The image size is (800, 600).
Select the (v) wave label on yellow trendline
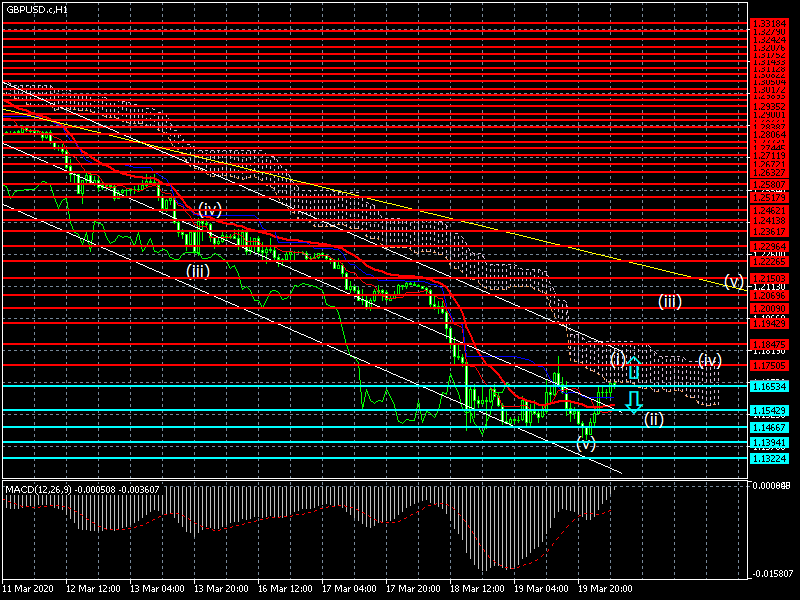pyautogui.click(x=734, y=281)
